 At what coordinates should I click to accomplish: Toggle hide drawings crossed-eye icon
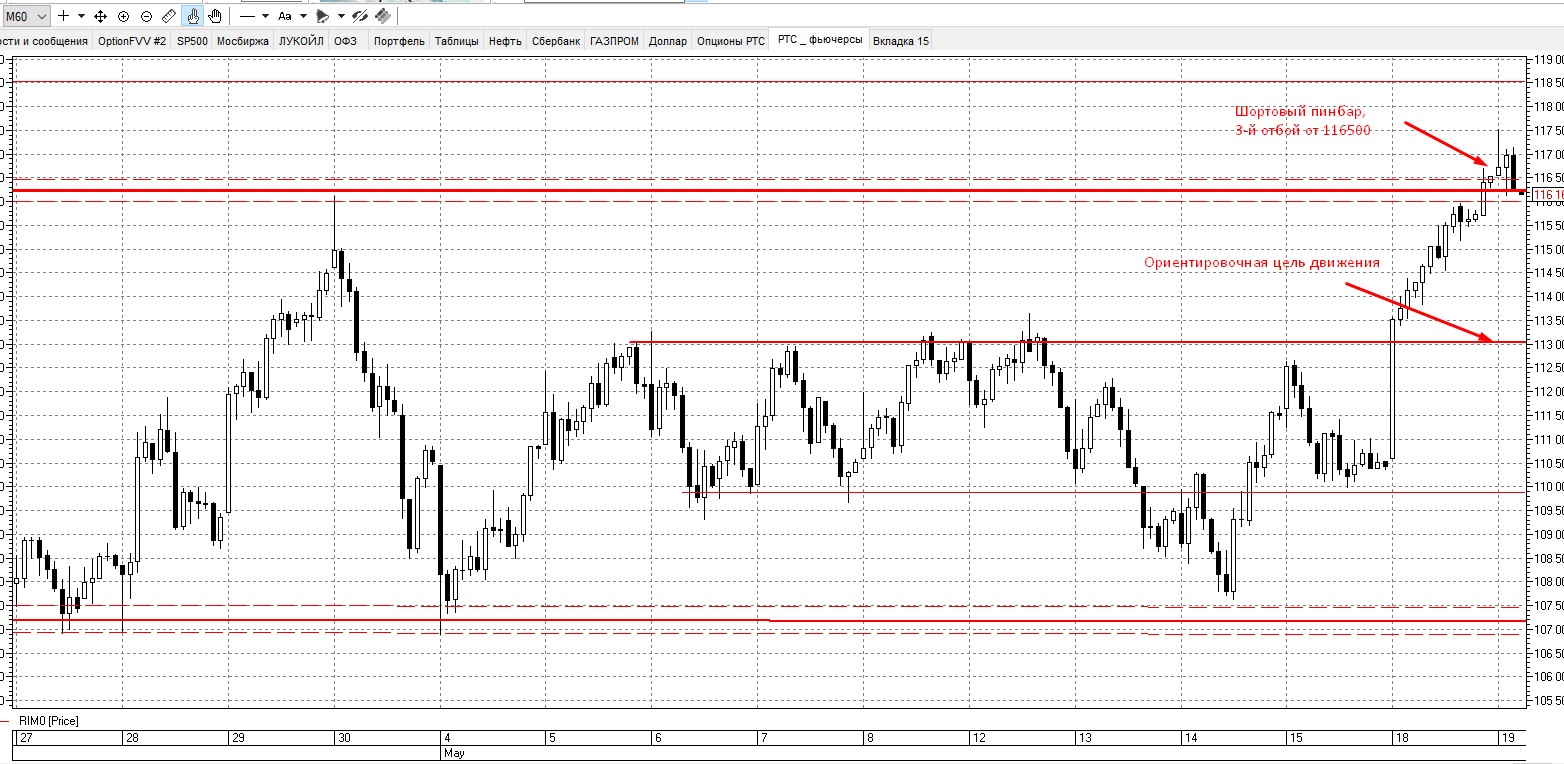(361, 16)
